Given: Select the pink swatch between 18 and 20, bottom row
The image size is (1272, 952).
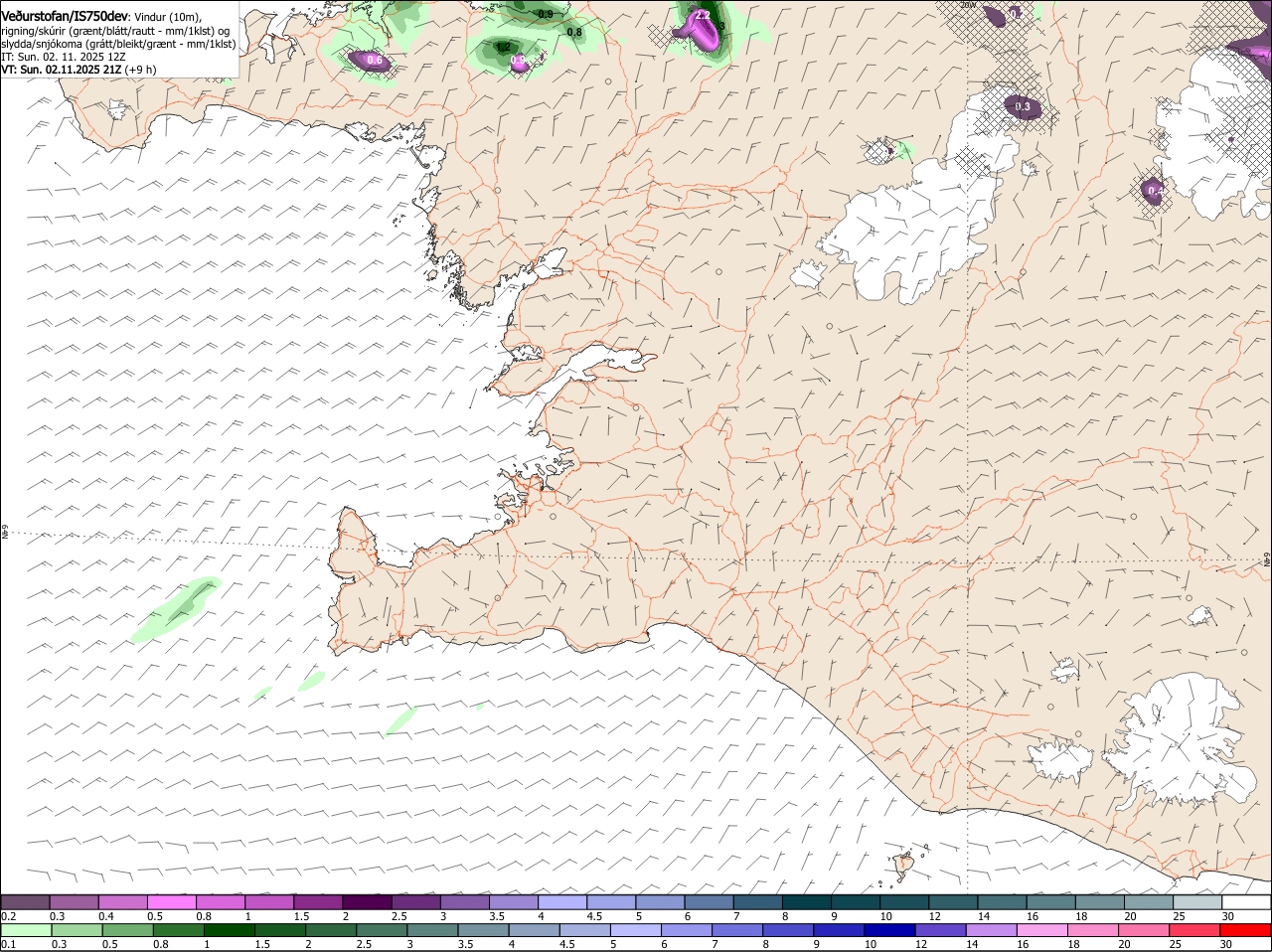Looking at the screenshot, I should [x=1093, y=930].
